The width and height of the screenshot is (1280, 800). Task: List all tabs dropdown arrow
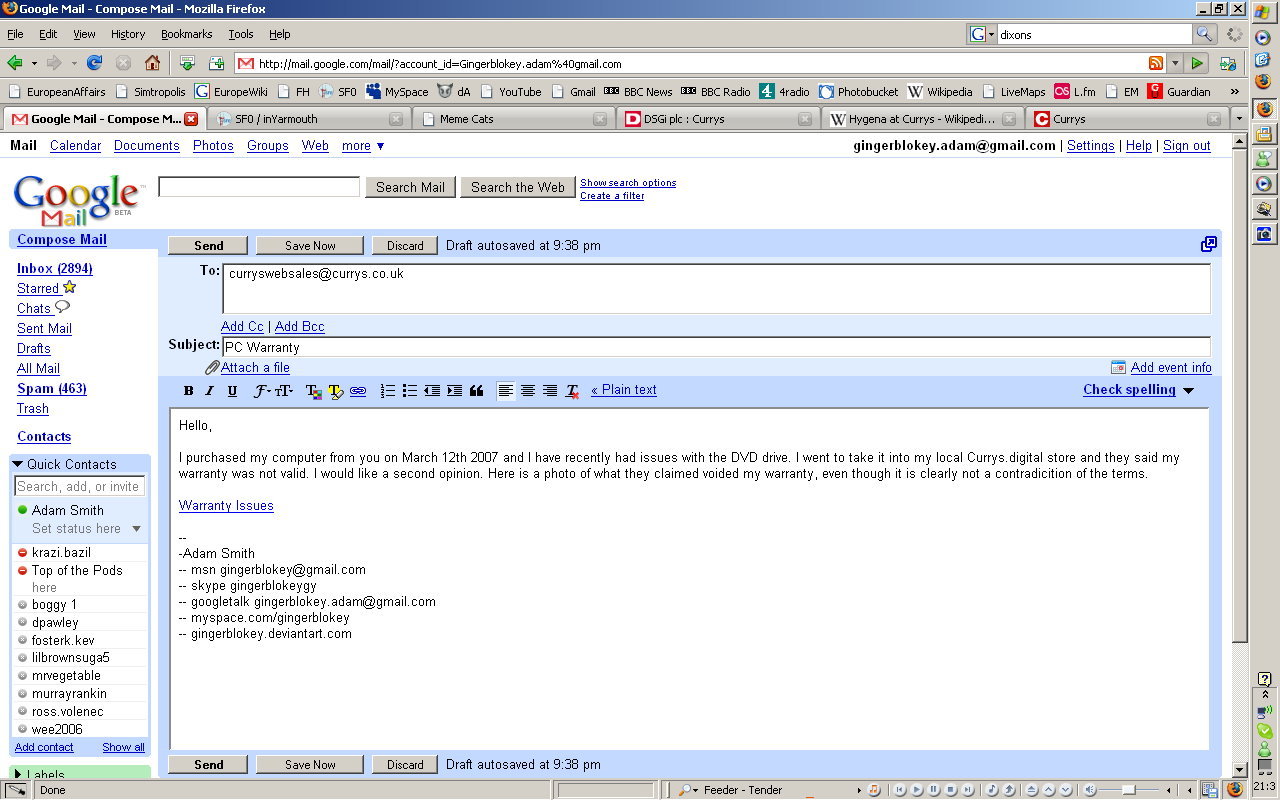pos(1239,119)
